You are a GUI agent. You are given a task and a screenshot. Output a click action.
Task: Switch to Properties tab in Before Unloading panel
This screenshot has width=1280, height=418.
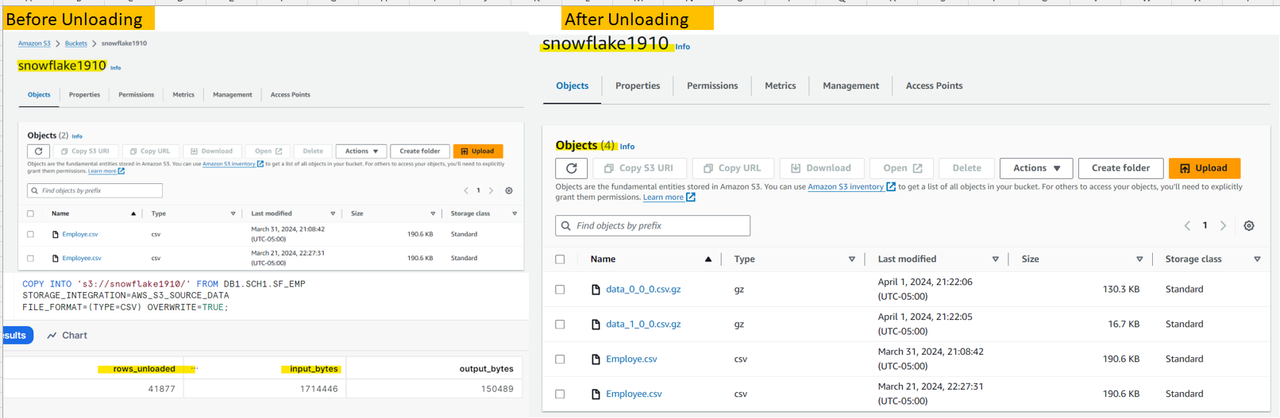tap(84, 94)
